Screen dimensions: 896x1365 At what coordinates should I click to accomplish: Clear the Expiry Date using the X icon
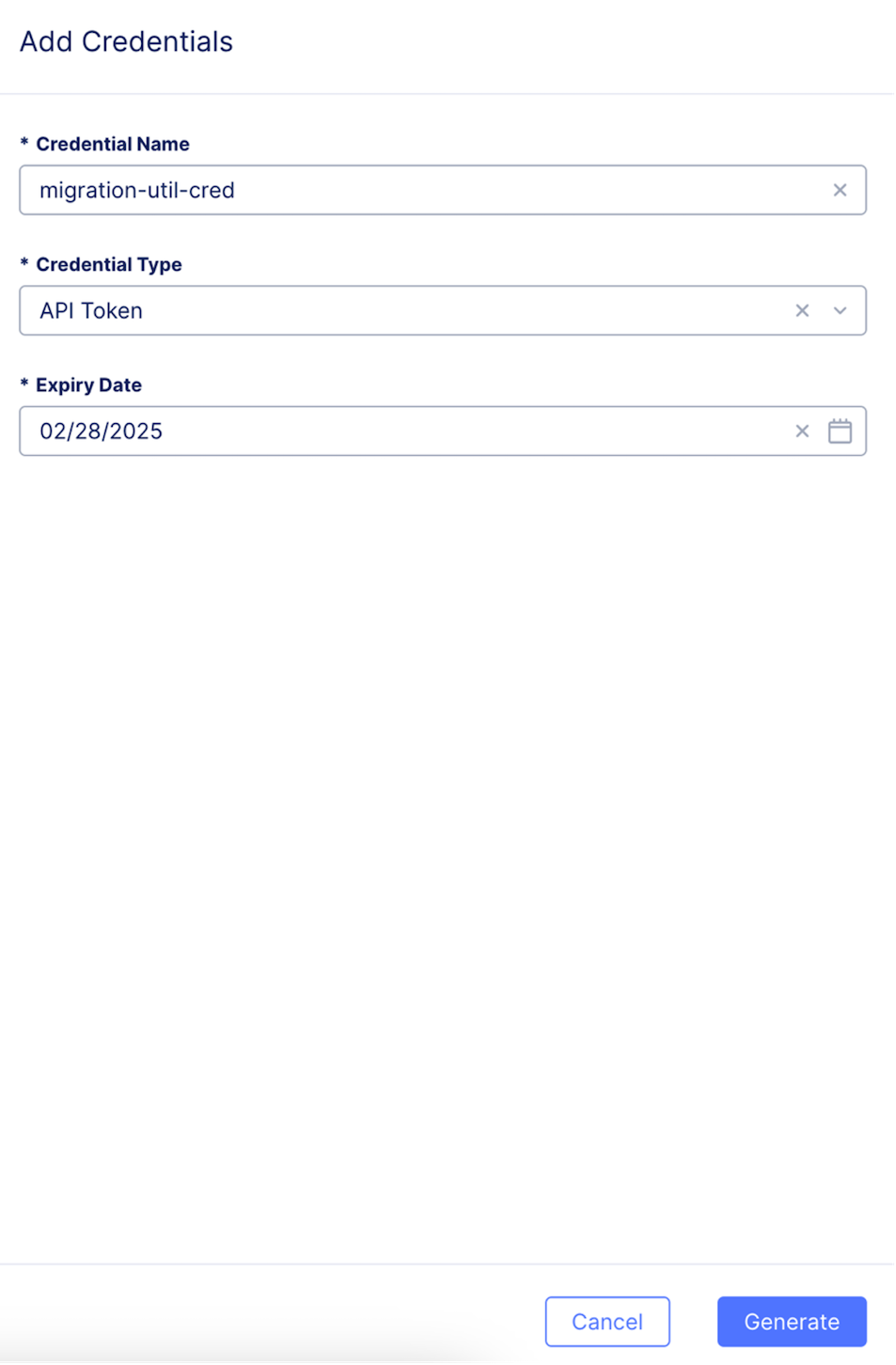[x=800, y=431]
